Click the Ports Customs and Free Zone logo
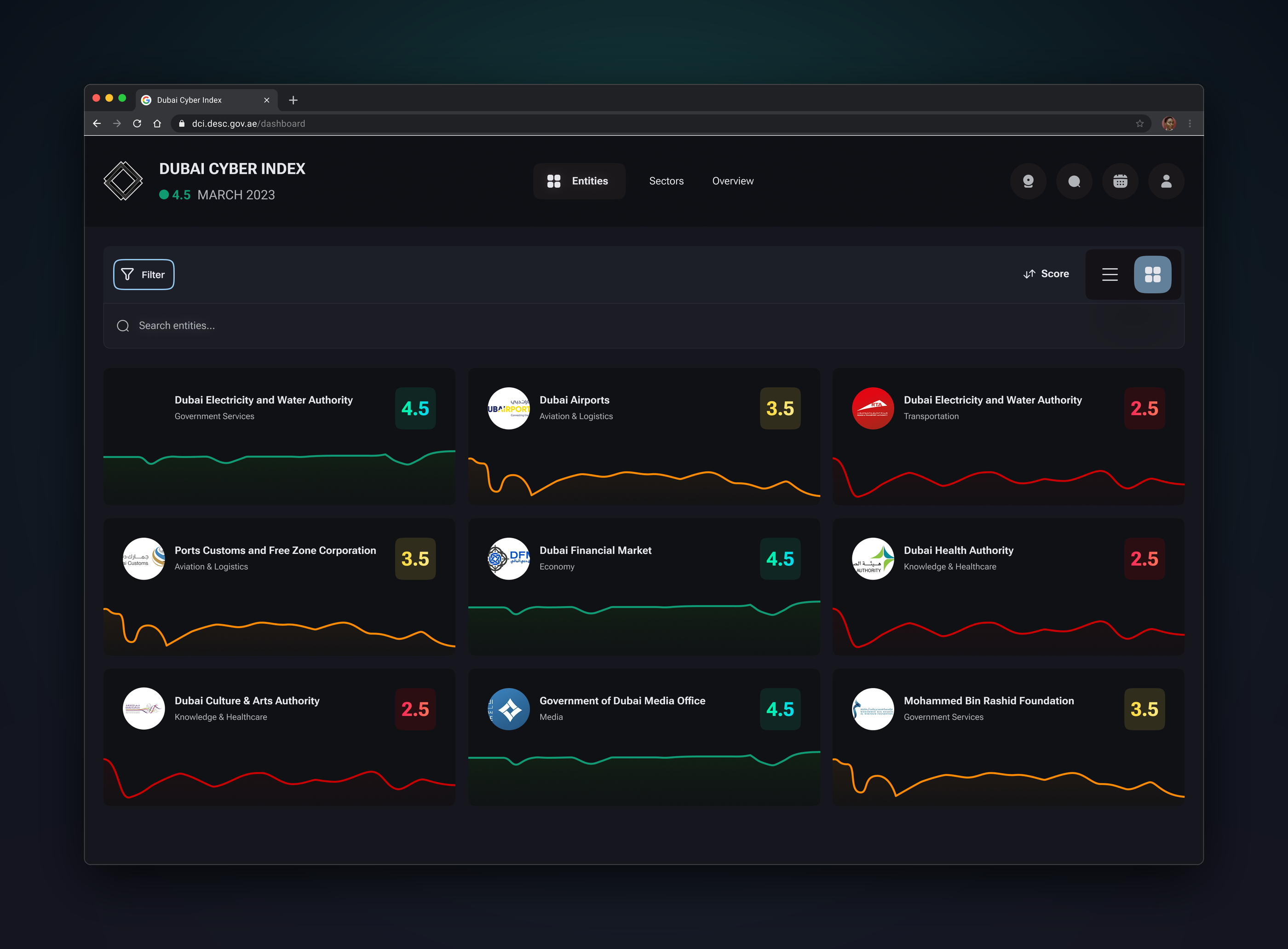Image resolution: width=1288 pixels, height=949 pixels. [144, 559]
